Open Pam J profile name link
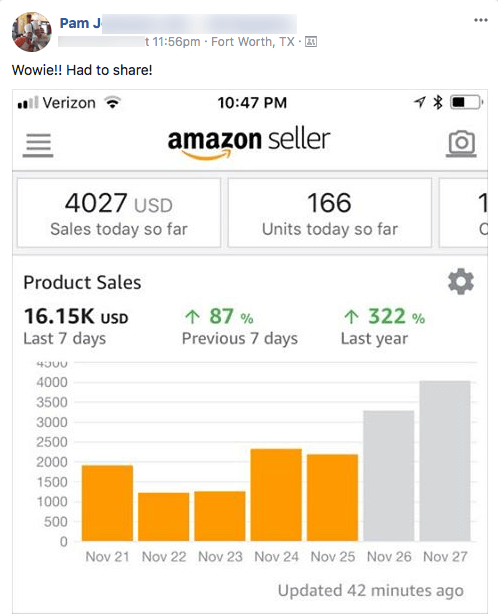 (80, 23)
